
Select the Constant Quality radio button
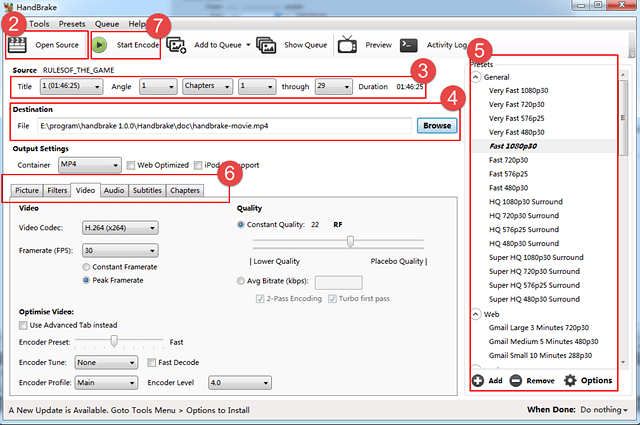coord(241,225)
